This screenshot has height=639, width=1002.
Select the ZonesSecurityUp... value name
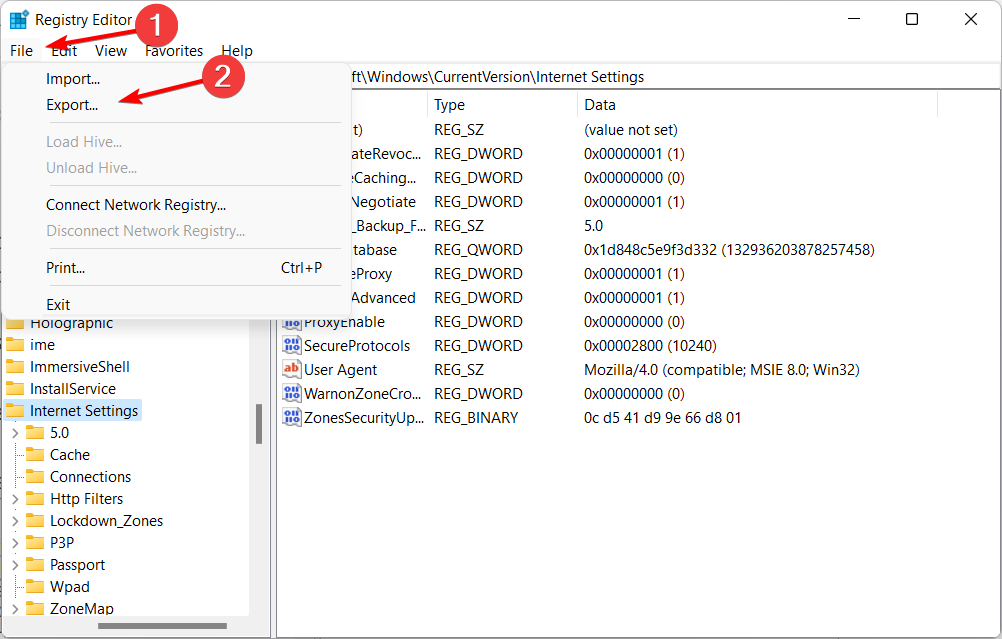(x=364, y=418)
